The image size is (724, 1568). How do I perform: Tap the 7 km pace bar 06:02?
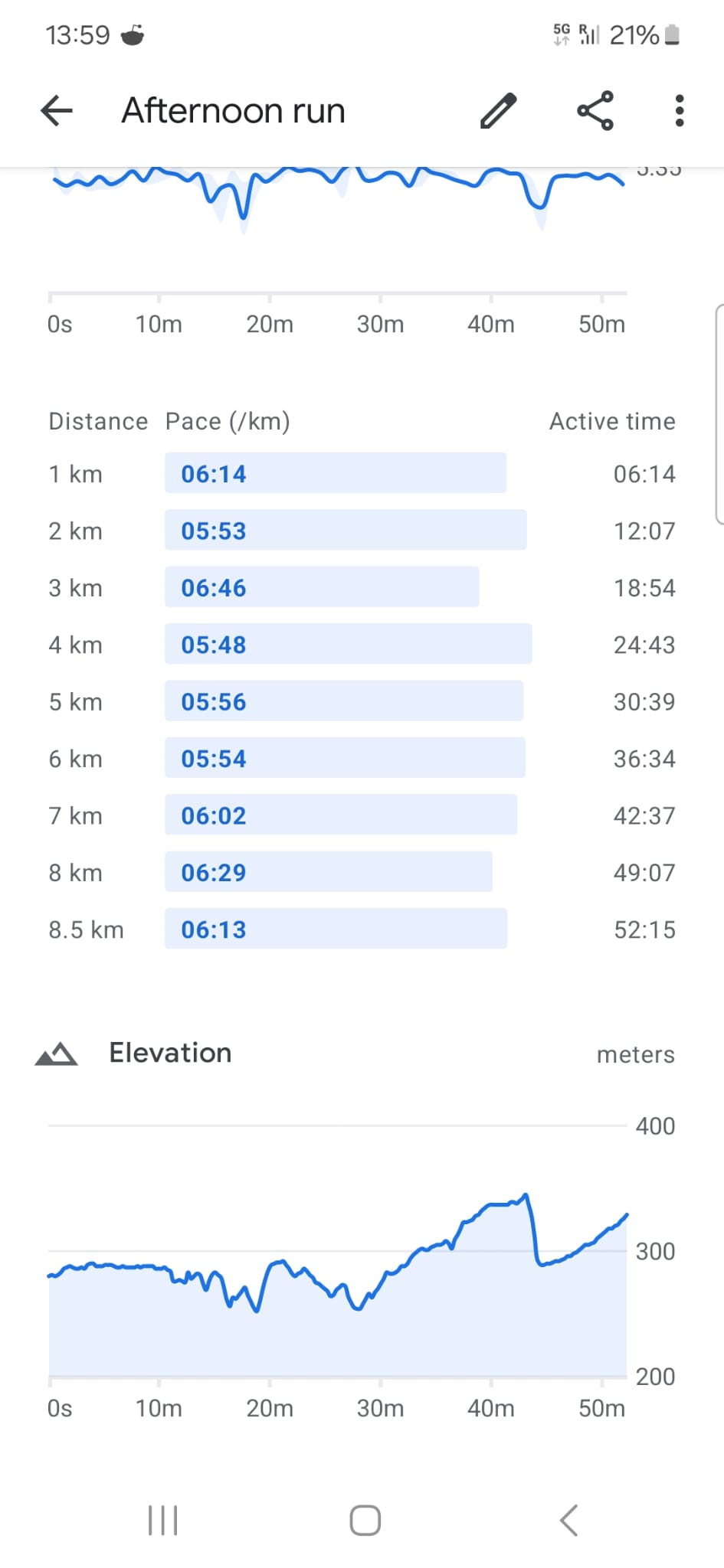click(x=341, y=815)
